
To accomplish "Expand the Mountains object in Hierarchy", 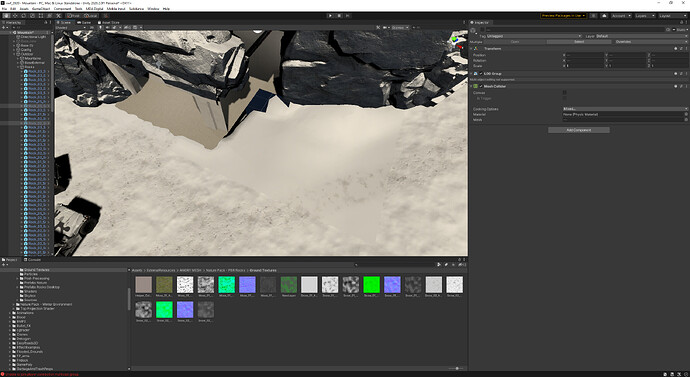I will pos(18,58).
